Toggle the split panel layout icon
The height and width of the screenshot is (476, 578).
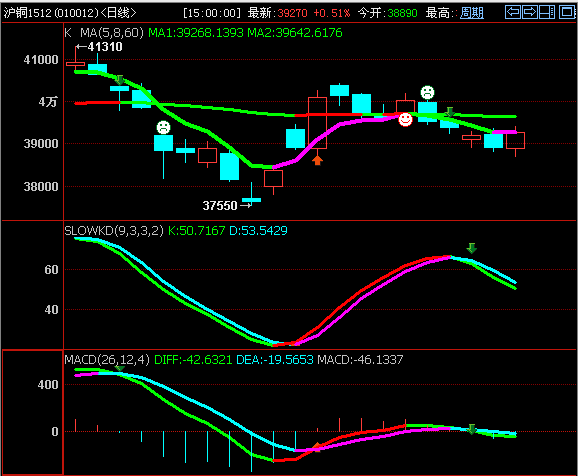(547, 12)
